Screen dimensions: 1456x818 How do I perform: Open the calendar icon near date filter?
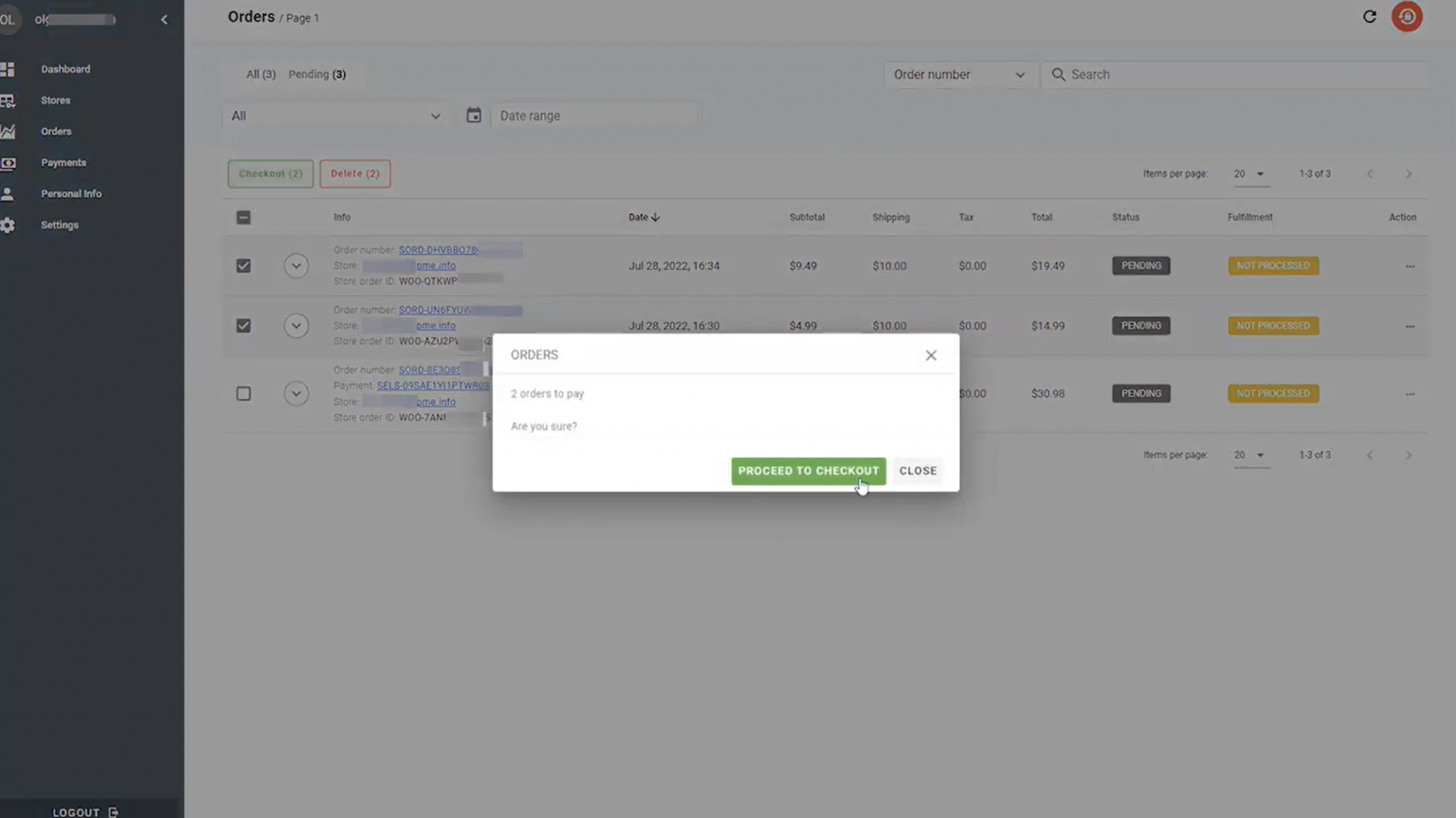tap(474, 115)
